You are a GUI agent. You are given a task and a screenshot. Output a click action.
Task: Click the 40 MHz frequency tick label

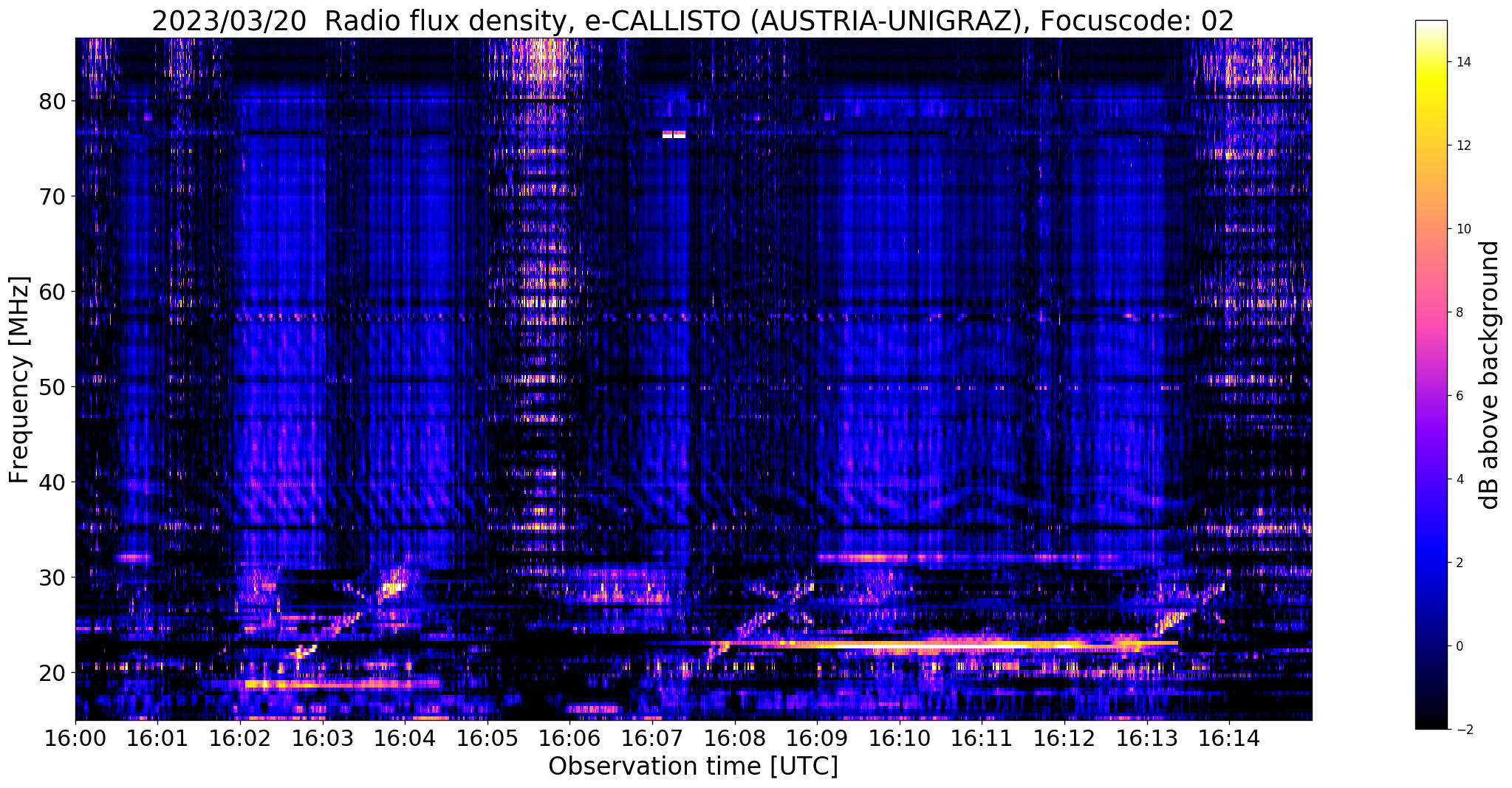pyautogui.click(x=52, y=482)
